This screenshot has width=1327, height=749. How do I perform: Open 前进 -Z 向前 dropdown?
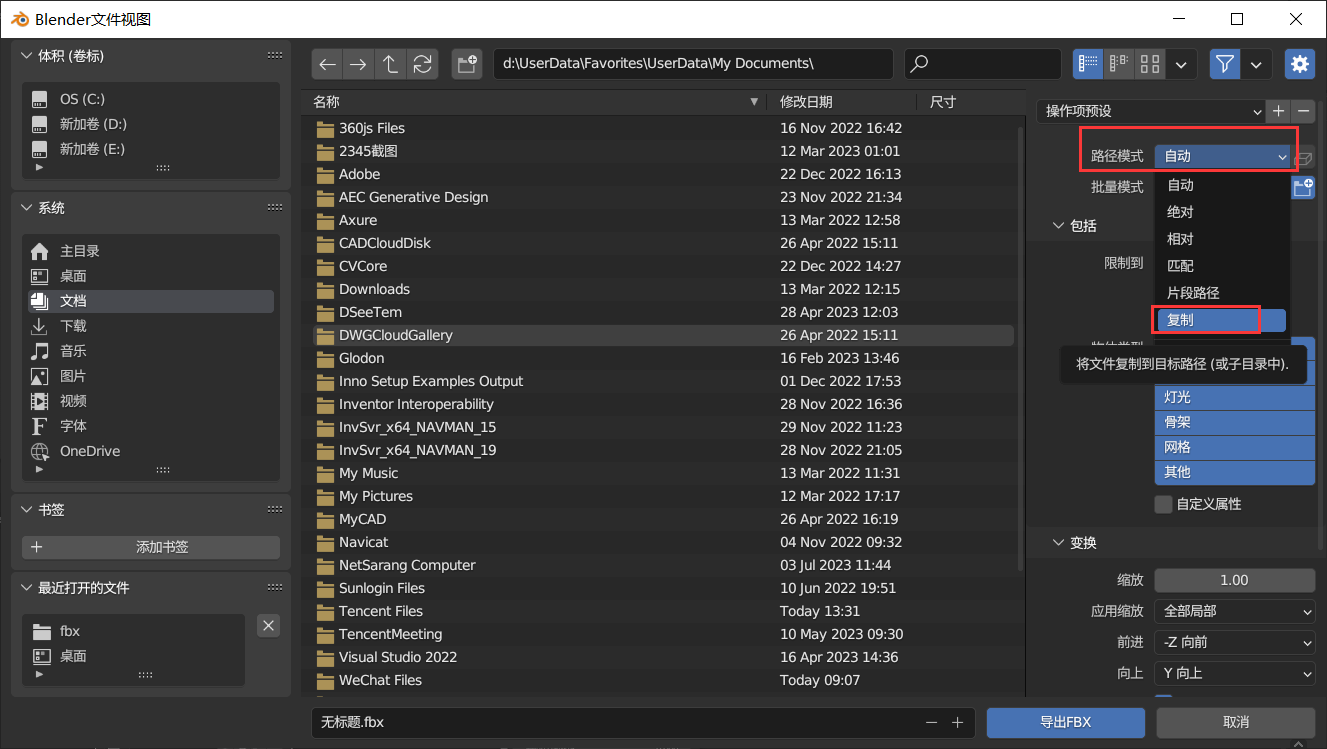pos(1234,642)
